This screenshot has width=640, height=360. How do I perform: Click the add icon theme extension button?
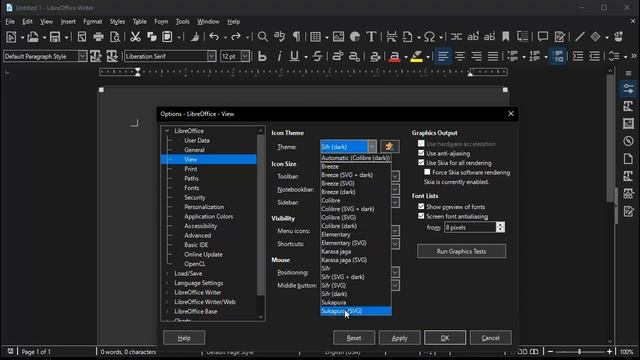pos(390,147)
